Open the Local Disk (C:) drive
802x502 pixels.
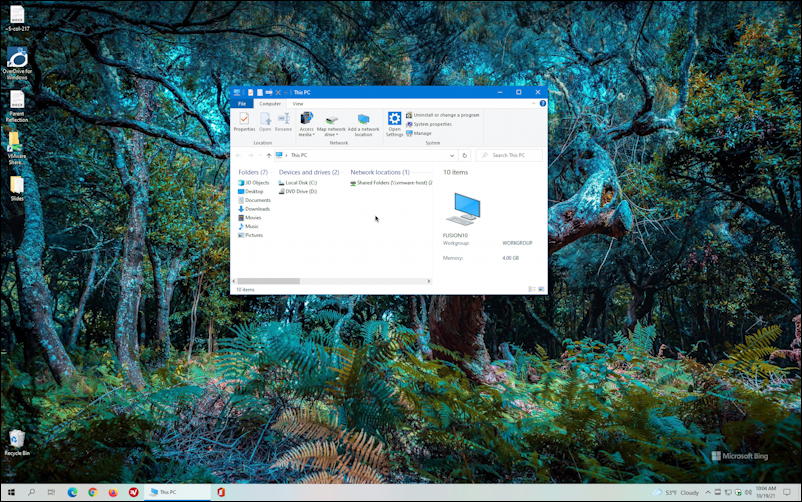(300, 183)
